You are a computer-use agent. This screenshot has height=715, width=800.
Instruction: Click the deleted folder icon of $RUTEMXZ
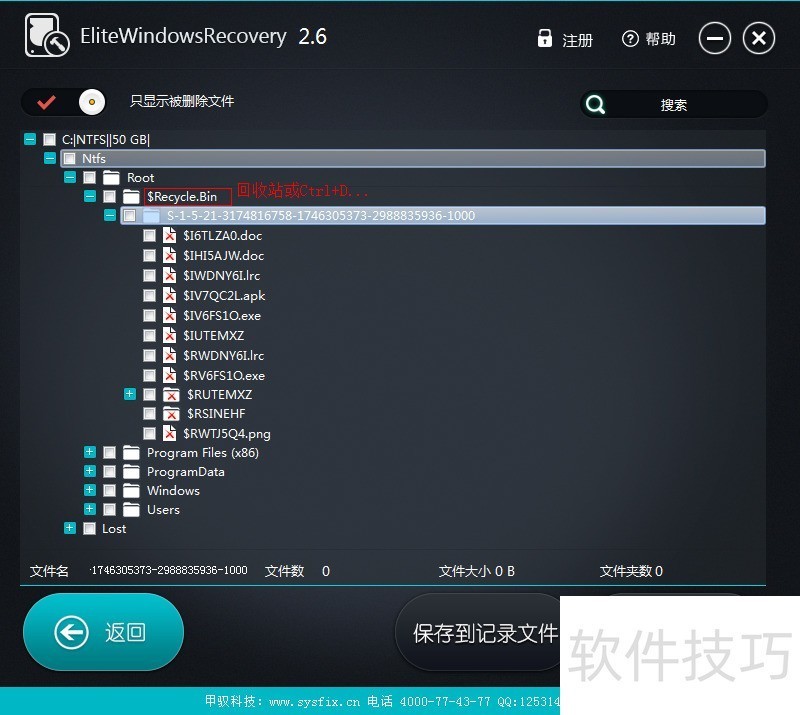(170, 395)
